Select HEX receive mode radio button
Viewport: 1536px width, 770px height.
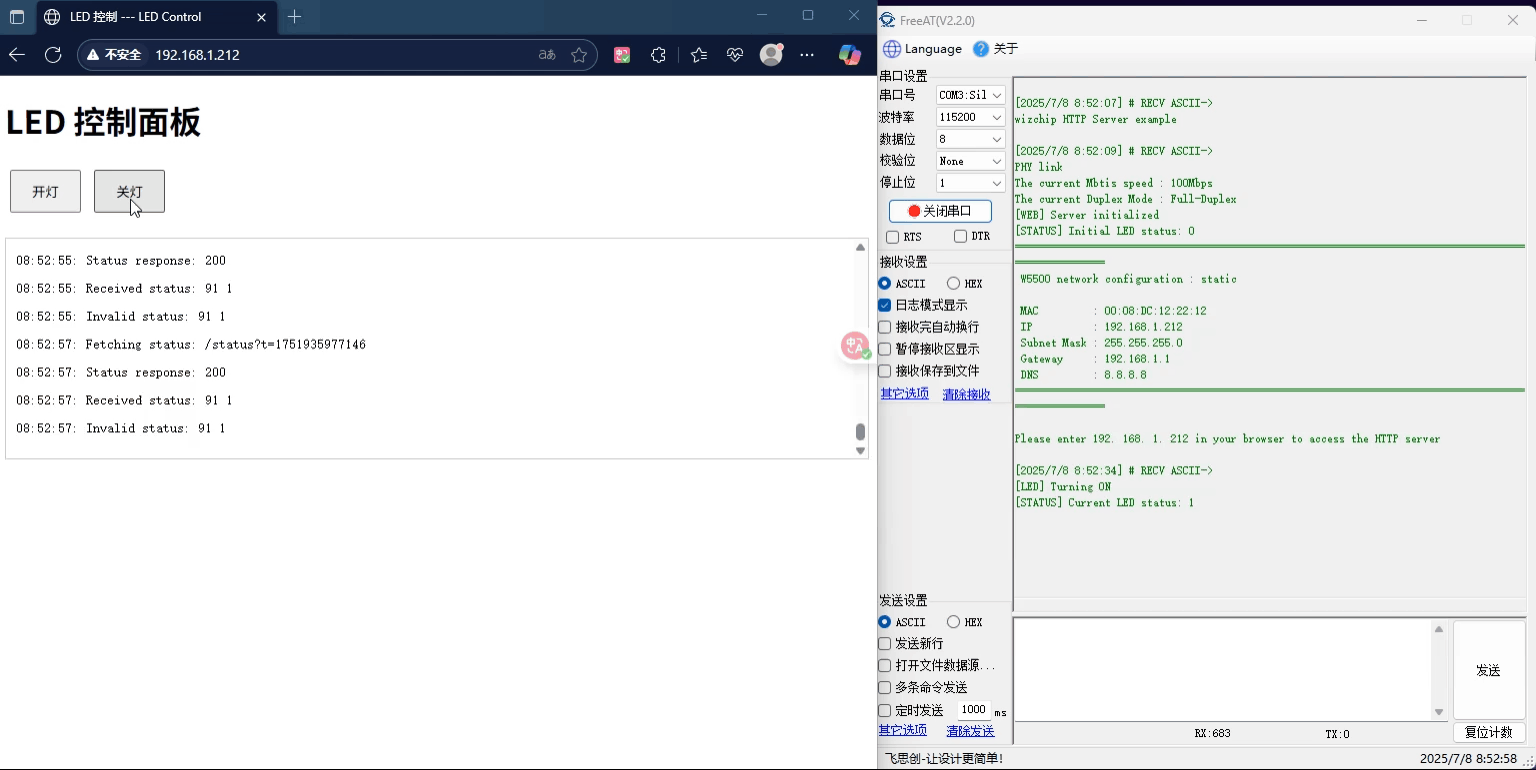[x=953, y=284]
